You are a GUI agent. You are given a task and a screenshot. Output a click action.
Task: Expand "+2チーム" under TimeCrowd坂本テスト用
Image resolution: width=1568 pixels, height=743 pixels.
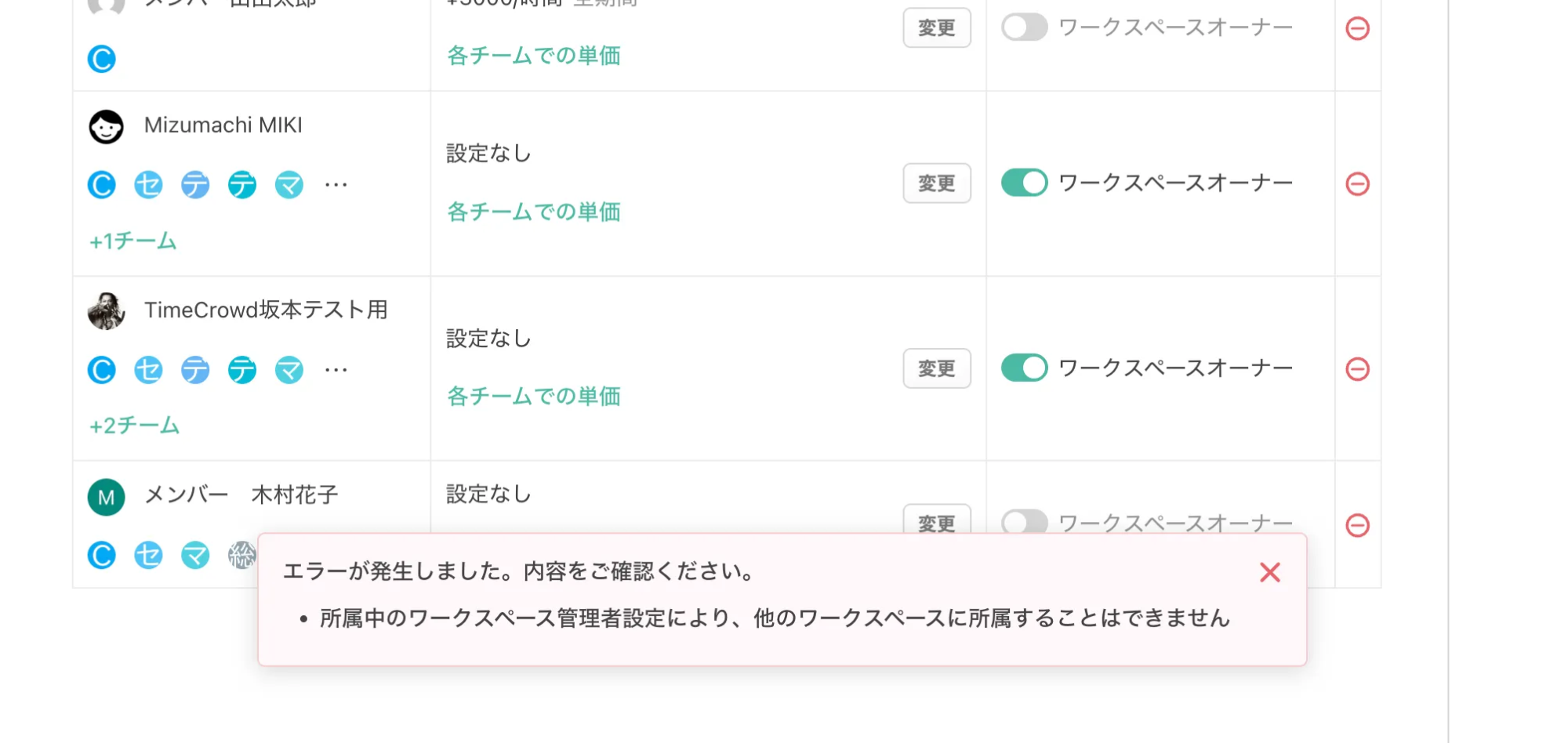(x=133, y=425)
